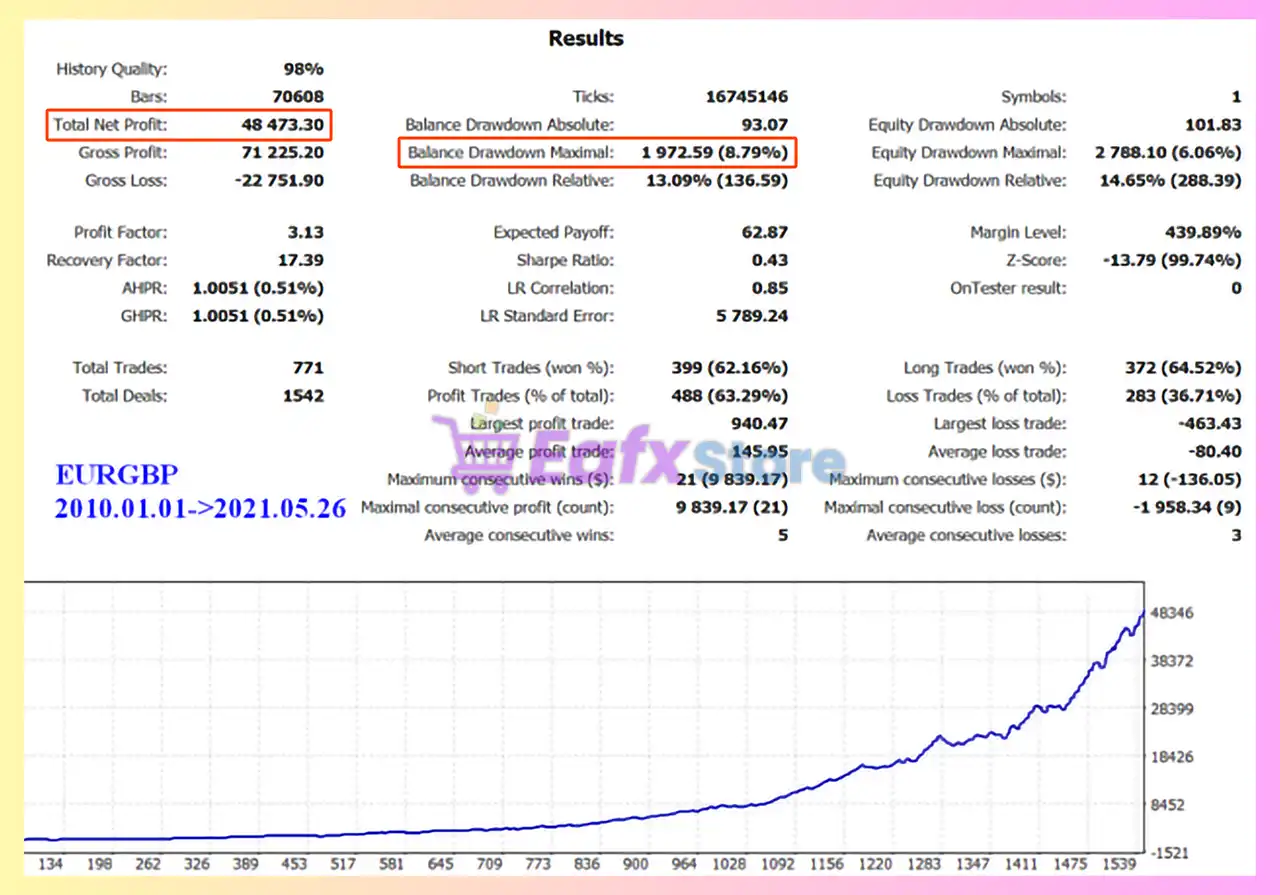Click the Equity Drawdown Maximal value
Image resolution: width=1280 pixels, height=895 pixels.
(1168, 153)
